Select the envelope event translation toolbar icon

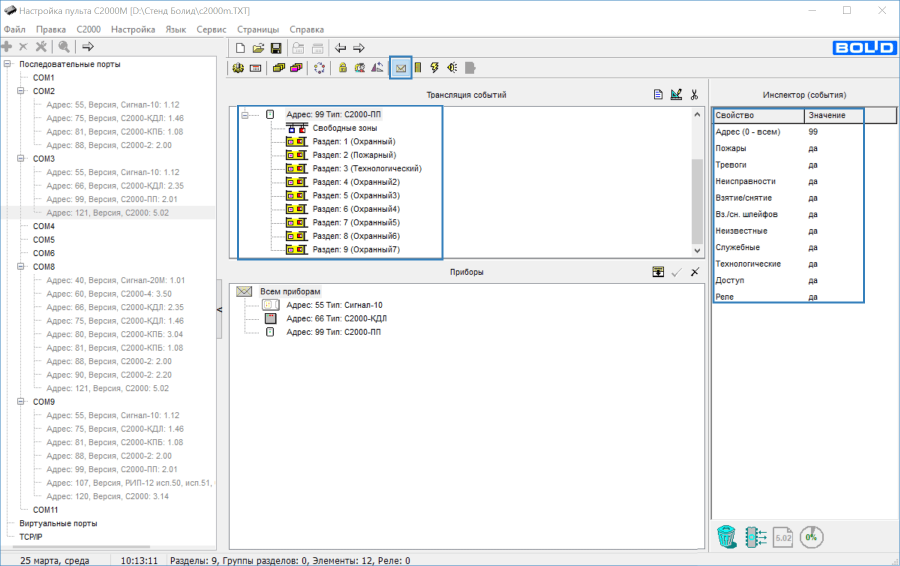click(401, 68)
